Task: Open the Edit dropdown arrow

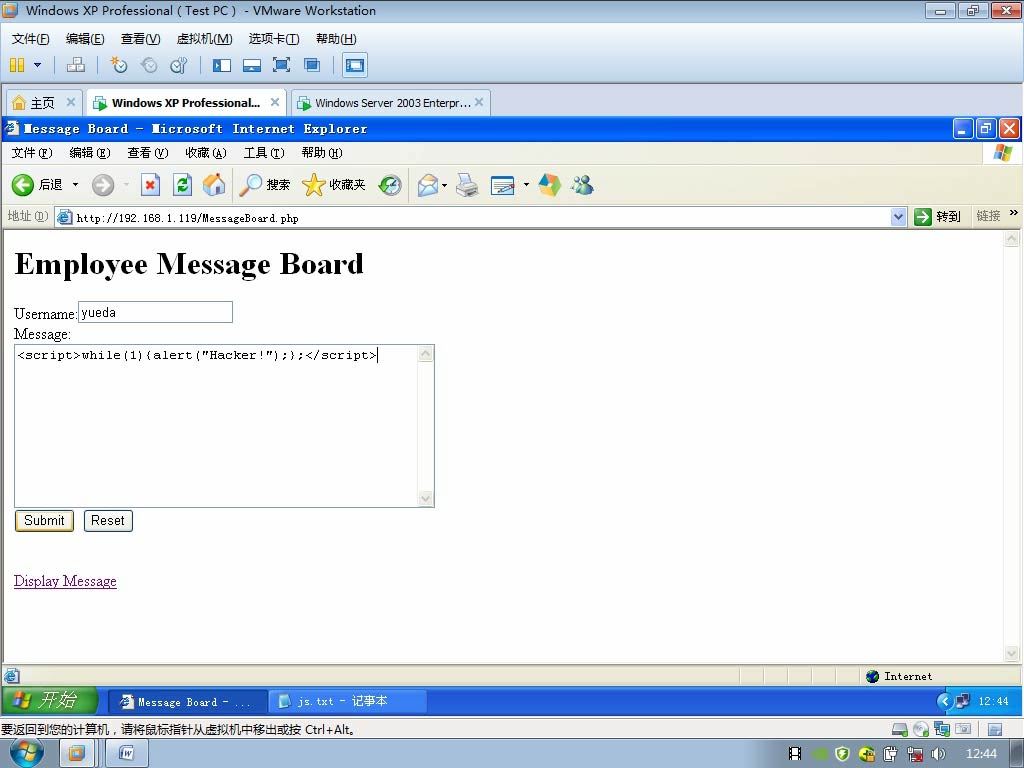Action: 526,185
